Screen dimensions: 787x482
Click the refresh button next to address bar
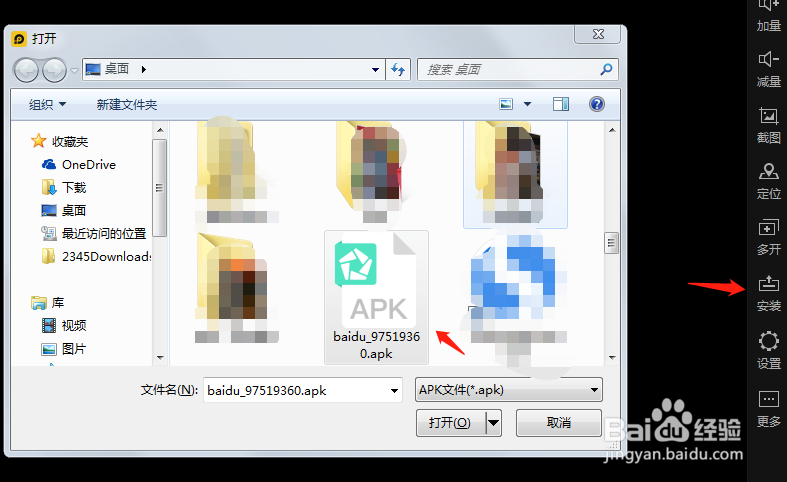click(x=398, y=69)
